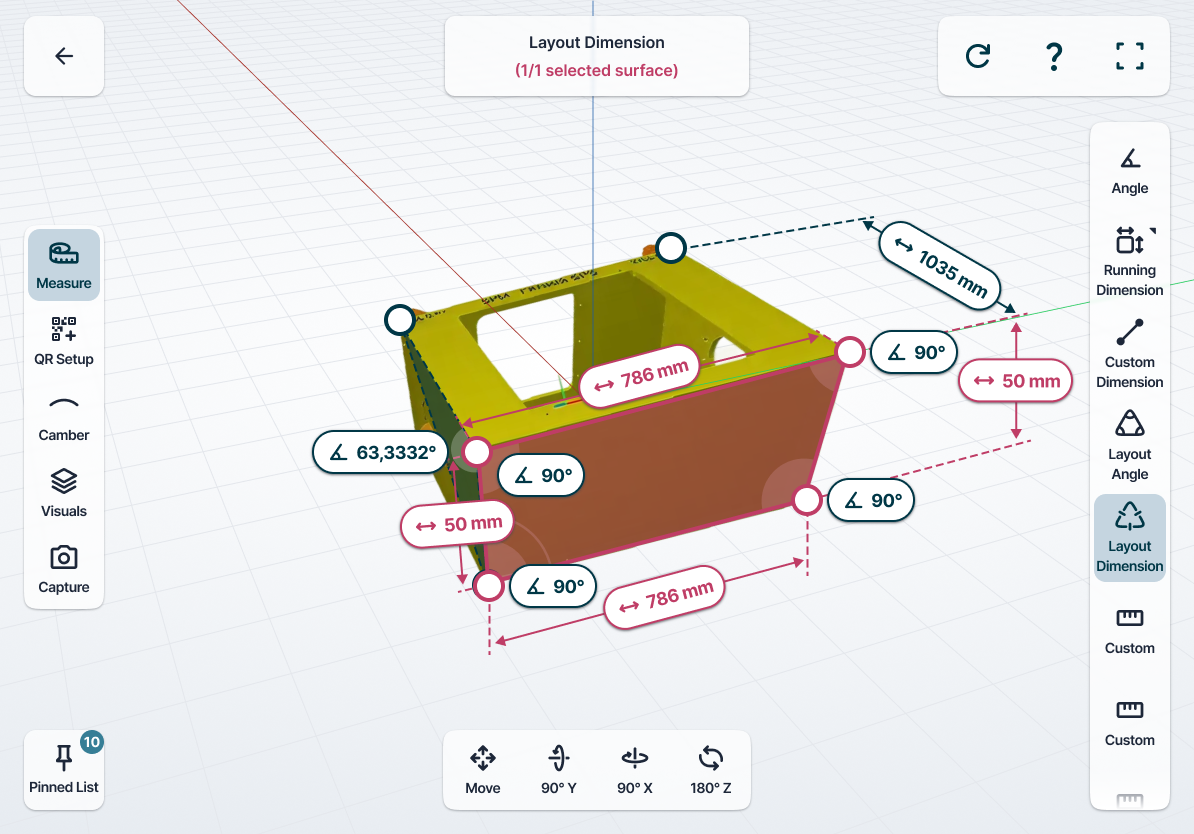Select the Running Dimension tool
This screenshot has width=1194, height=834.
(1129, 263)
